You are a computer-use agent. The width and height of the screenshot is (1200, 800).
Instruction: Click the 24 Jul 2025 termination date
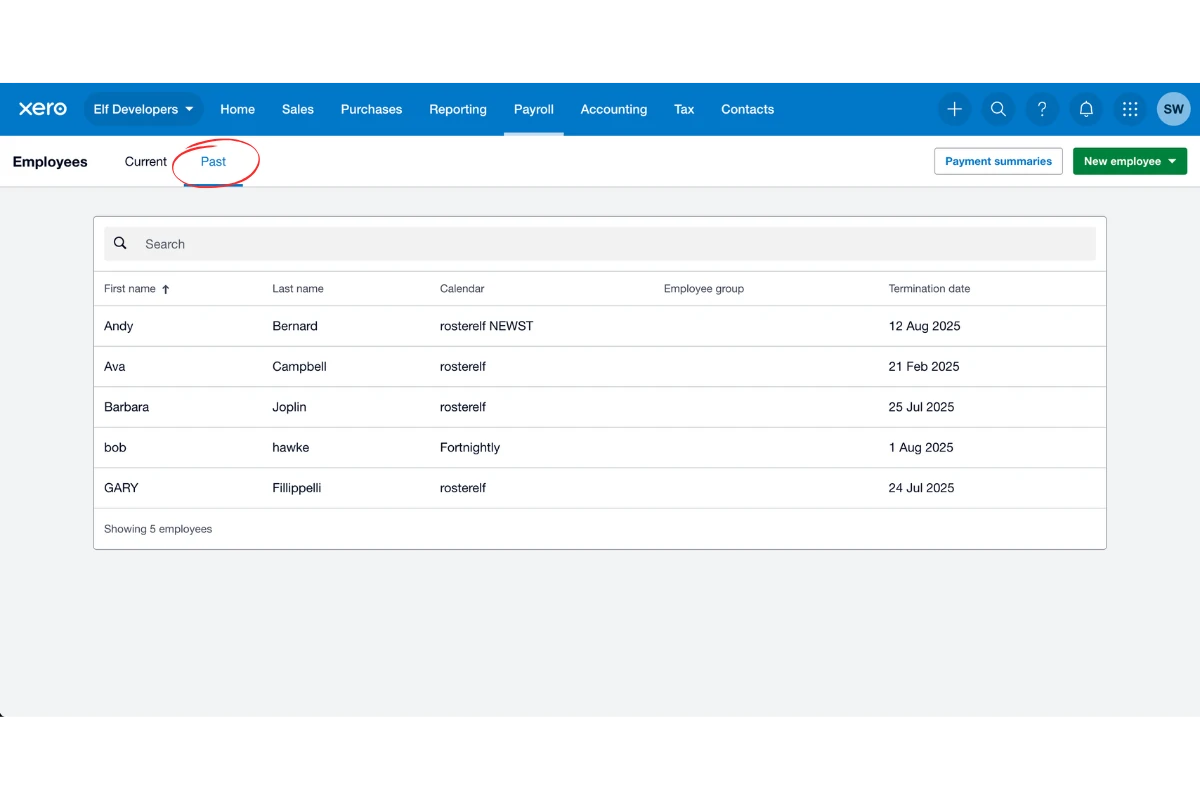(x=921, y=488)
